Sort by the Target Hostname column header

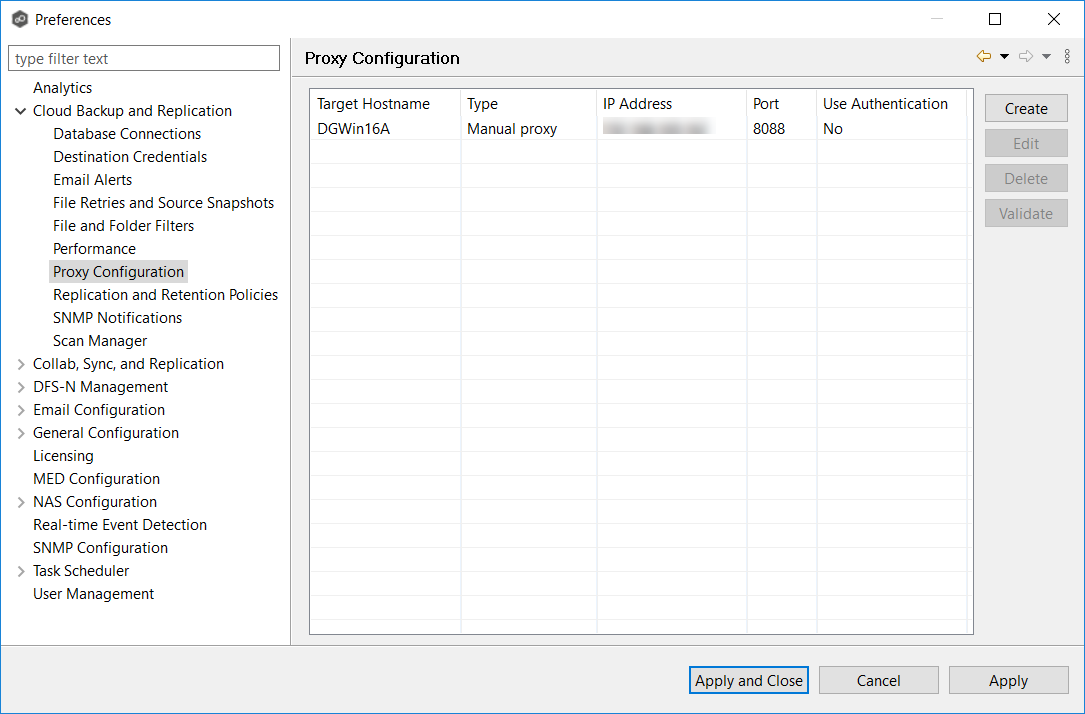(x=373, y=104)
